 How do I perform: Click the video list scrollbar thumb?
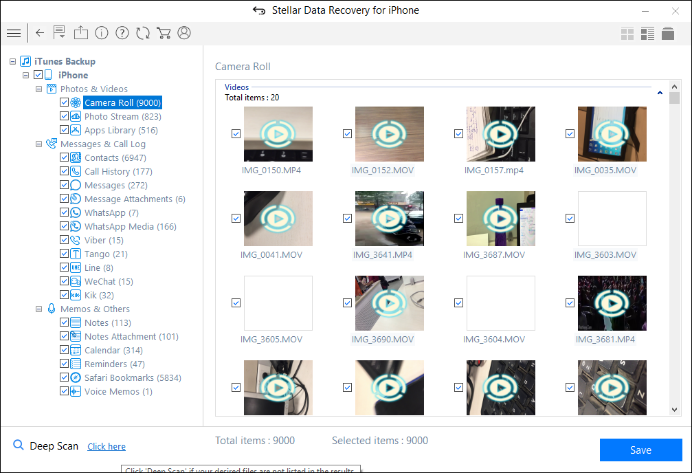click(674, 98)
